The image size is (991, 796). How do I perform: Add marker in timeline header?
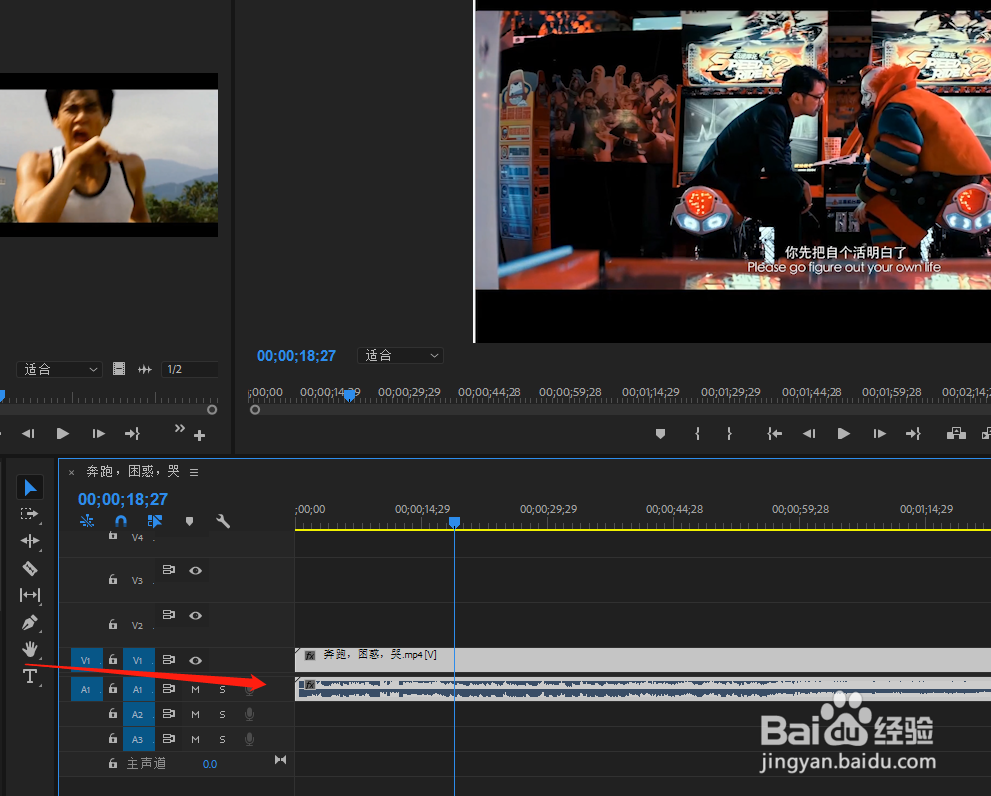tap(189, 521)
